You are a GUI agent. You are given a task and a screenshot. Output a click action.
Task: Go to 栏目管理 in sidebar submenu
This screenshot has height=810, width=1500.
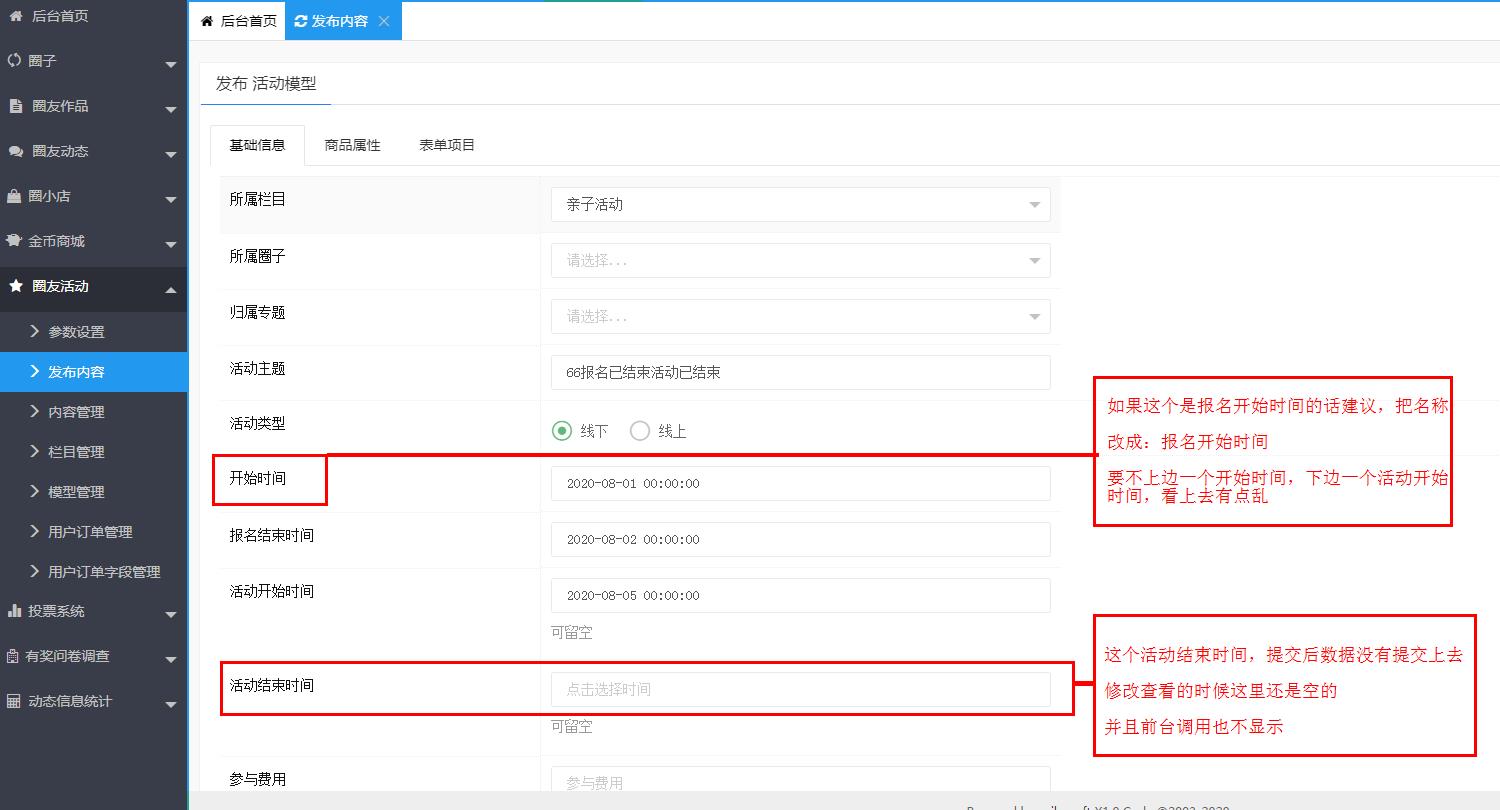76,452
